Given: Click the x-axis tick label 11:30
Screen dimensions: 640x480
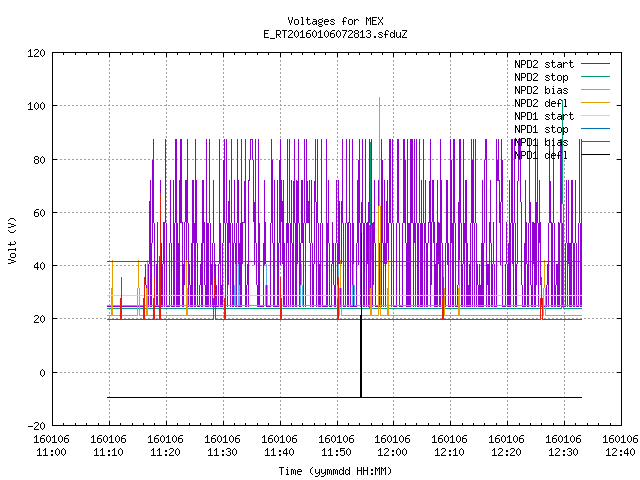Looking at the screenshot, I should click(x=222, y=452).
